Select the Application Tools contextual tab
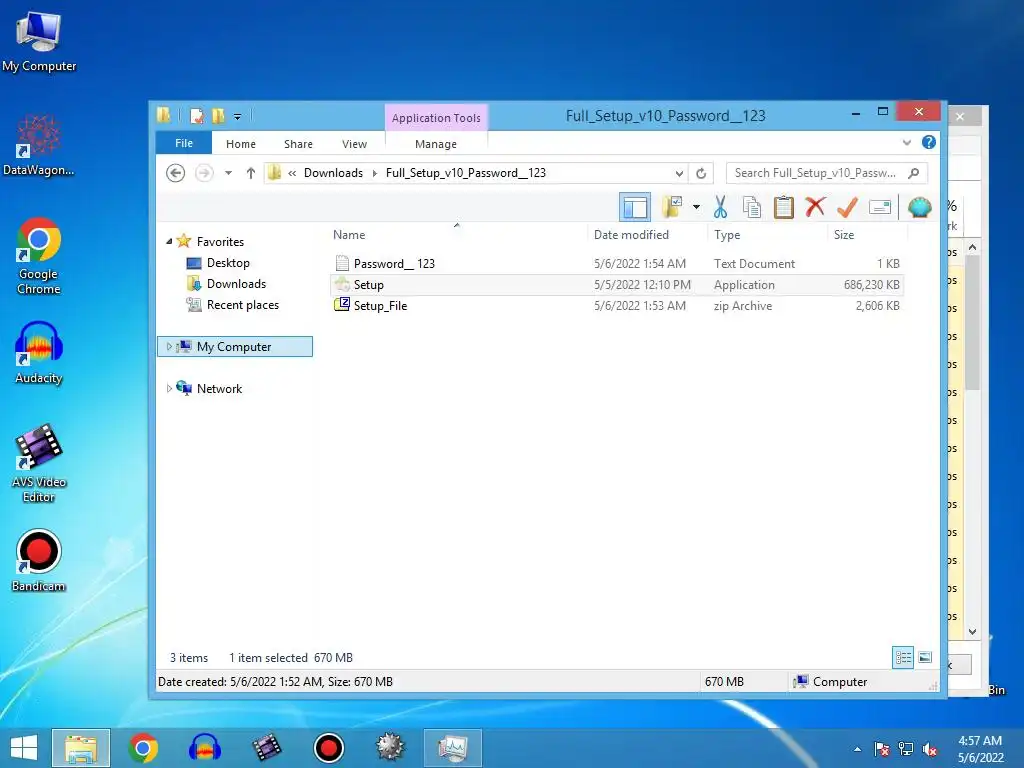The width and height of the screenshot is (1024, 768). click(436, 118)
